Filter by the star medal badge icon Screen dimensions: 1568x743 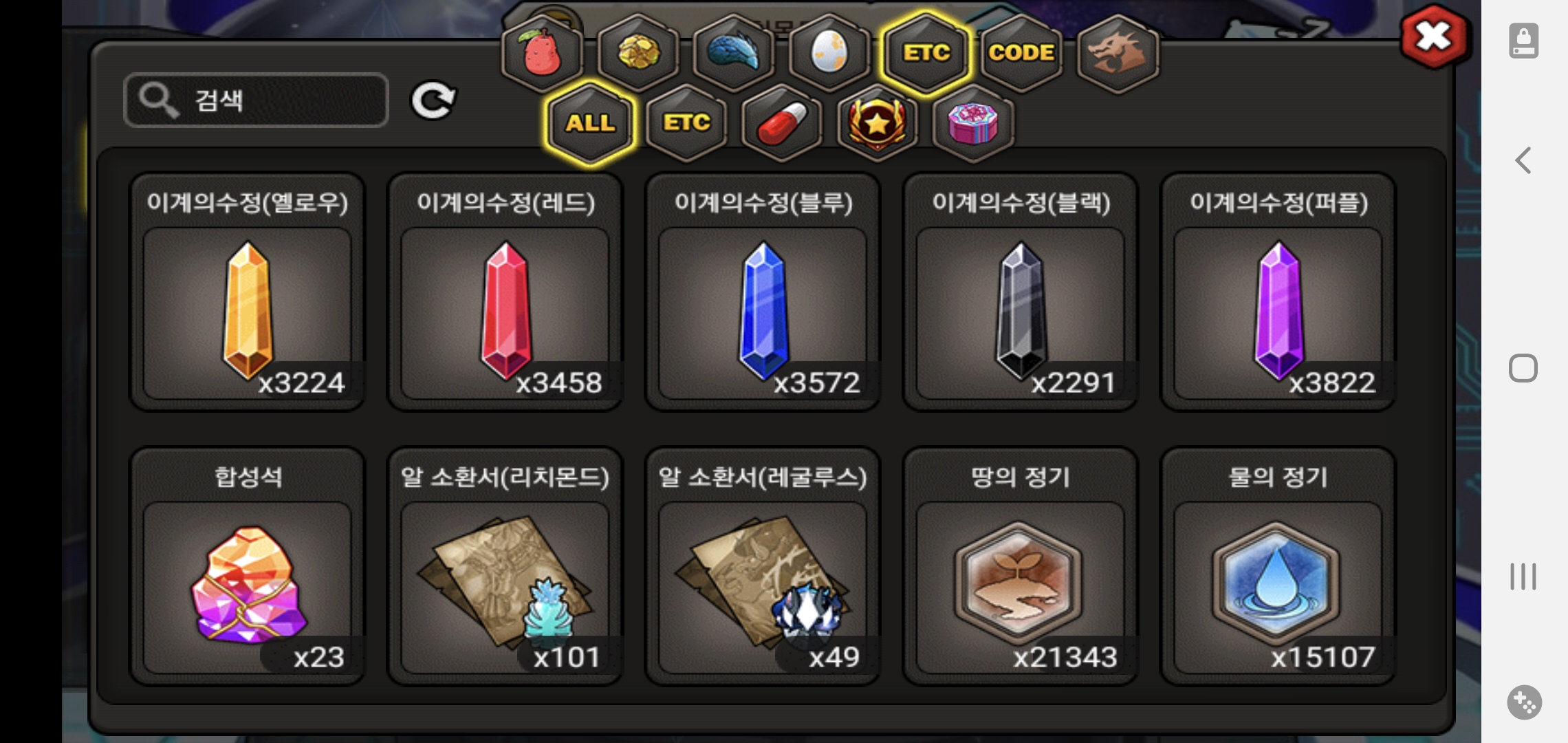pyautogui.click(x=878, y=124)
